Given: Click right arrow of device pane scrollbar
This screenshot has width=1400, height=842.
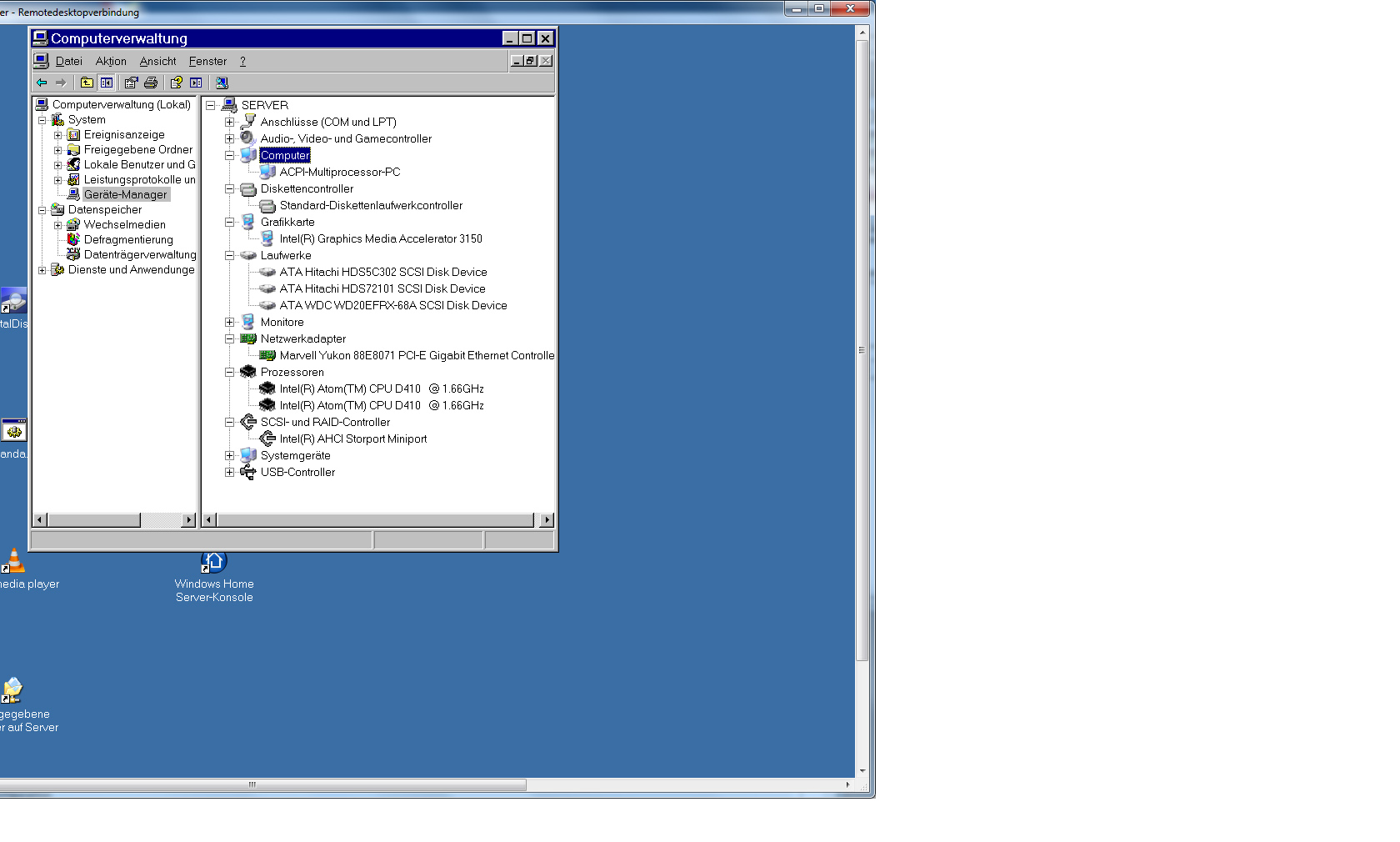Looking at the screenshot, I should coord(547,520).
